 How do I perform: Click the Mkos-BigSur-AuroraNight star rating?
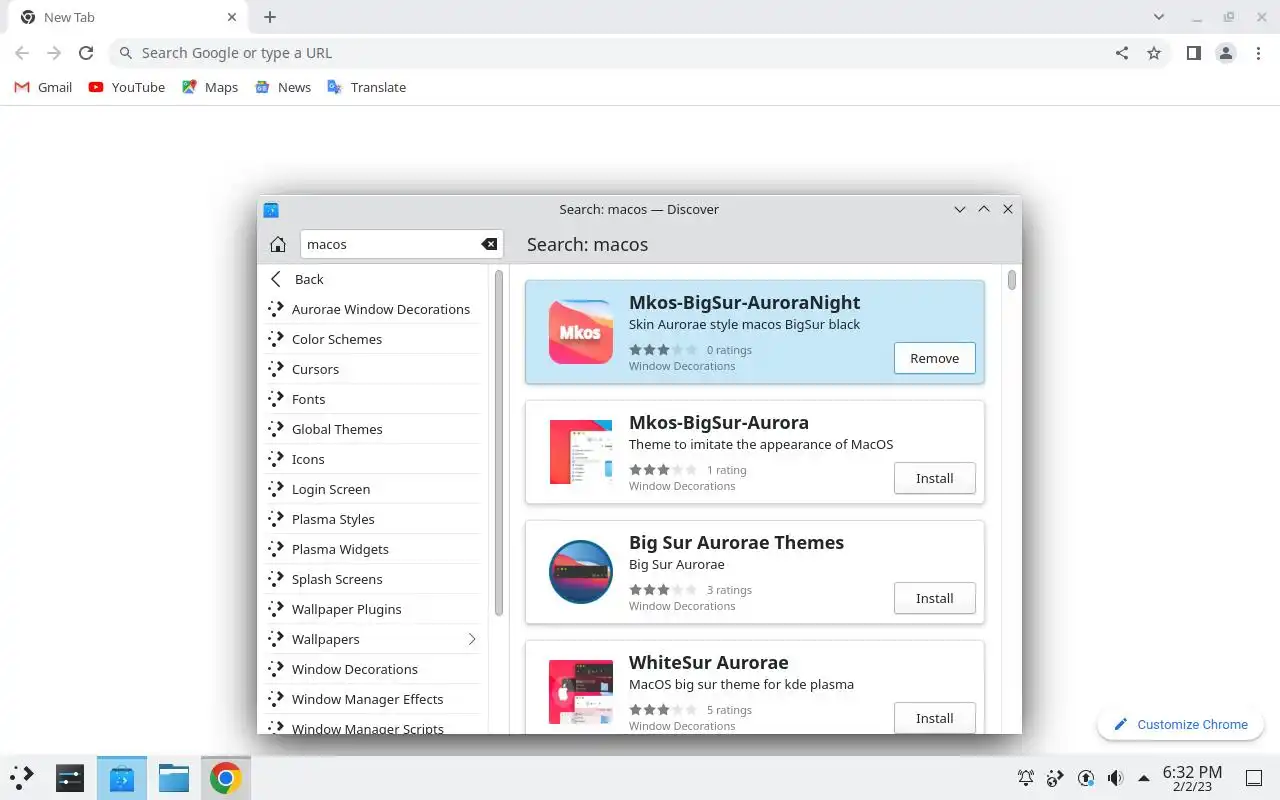663,350
